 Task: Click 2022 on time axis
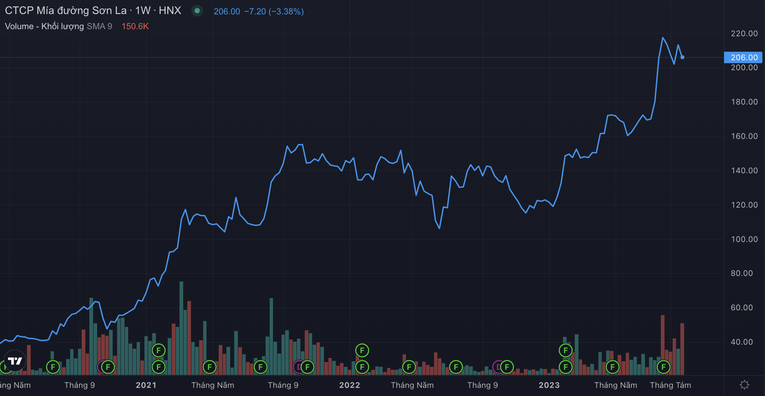[350, 385]
